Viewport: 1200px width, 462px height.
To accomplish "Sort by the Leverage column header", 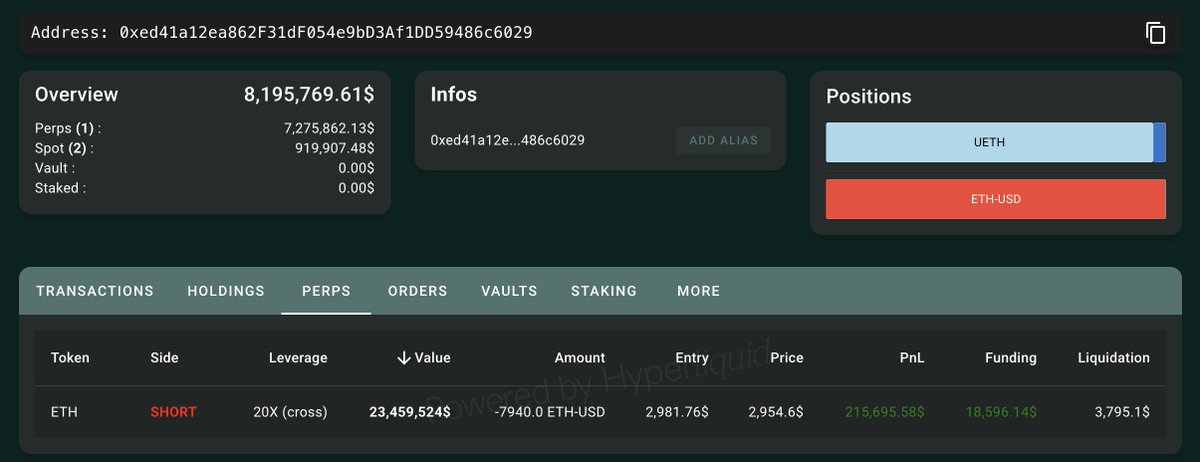I will (x=298, y=358).
